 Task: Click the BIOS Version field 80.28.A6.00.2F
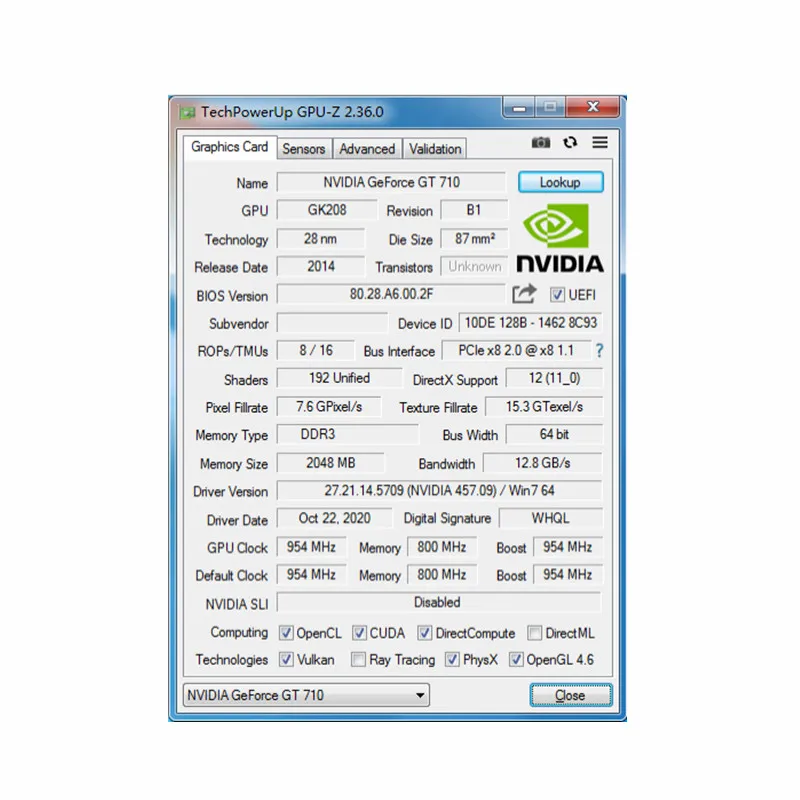tap(391, 294)
